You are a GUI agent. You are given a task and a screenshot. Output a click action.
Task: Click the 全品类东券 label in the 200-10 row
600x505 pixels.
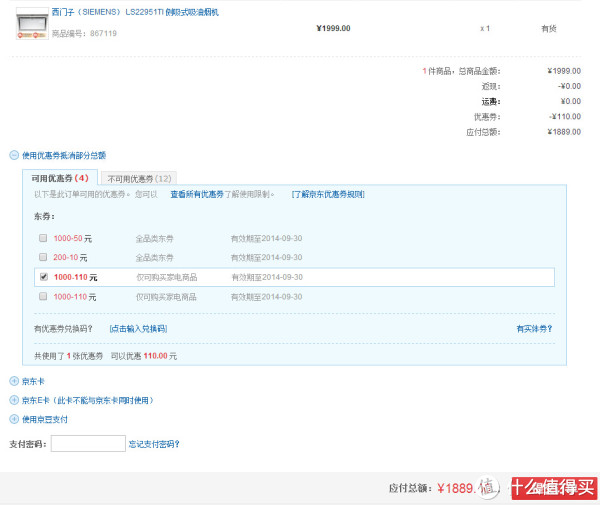(155, 257)
